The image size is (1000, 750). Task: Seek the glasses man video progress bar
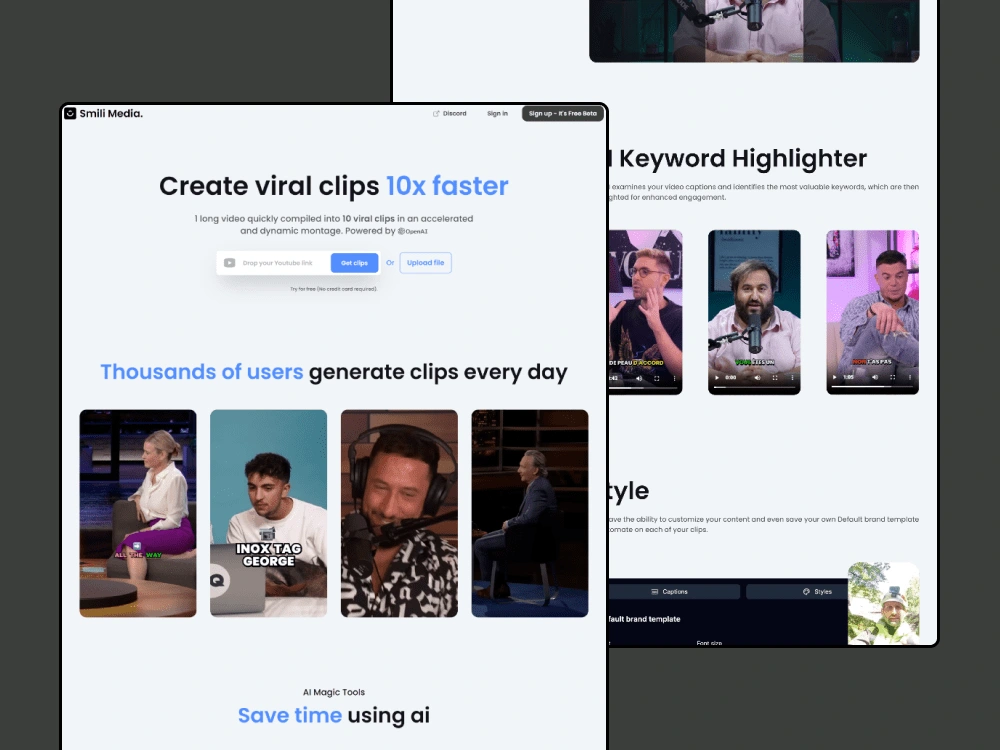(x=643, y=387)
